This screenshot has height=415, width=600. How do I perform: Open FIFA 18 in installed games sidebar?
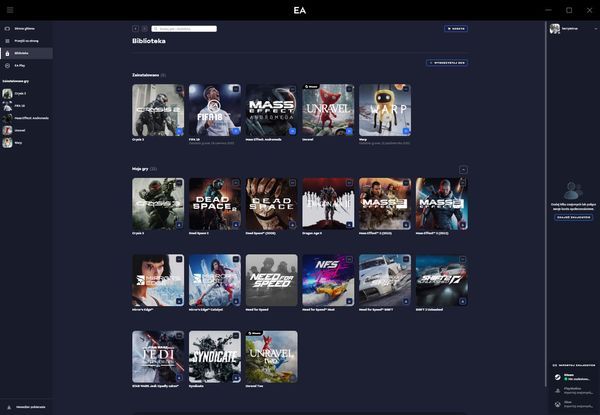(x=26, y=106)
